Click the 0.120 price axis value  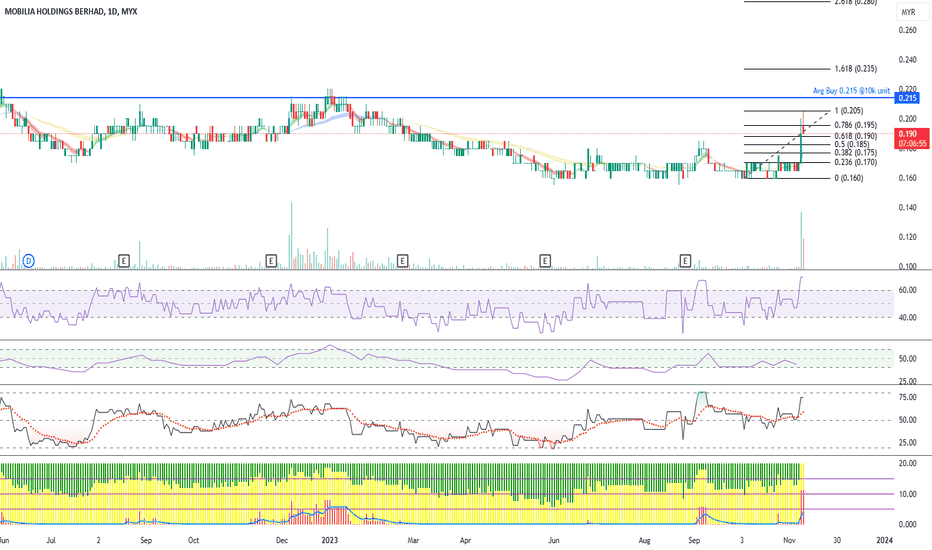[907, 237]
